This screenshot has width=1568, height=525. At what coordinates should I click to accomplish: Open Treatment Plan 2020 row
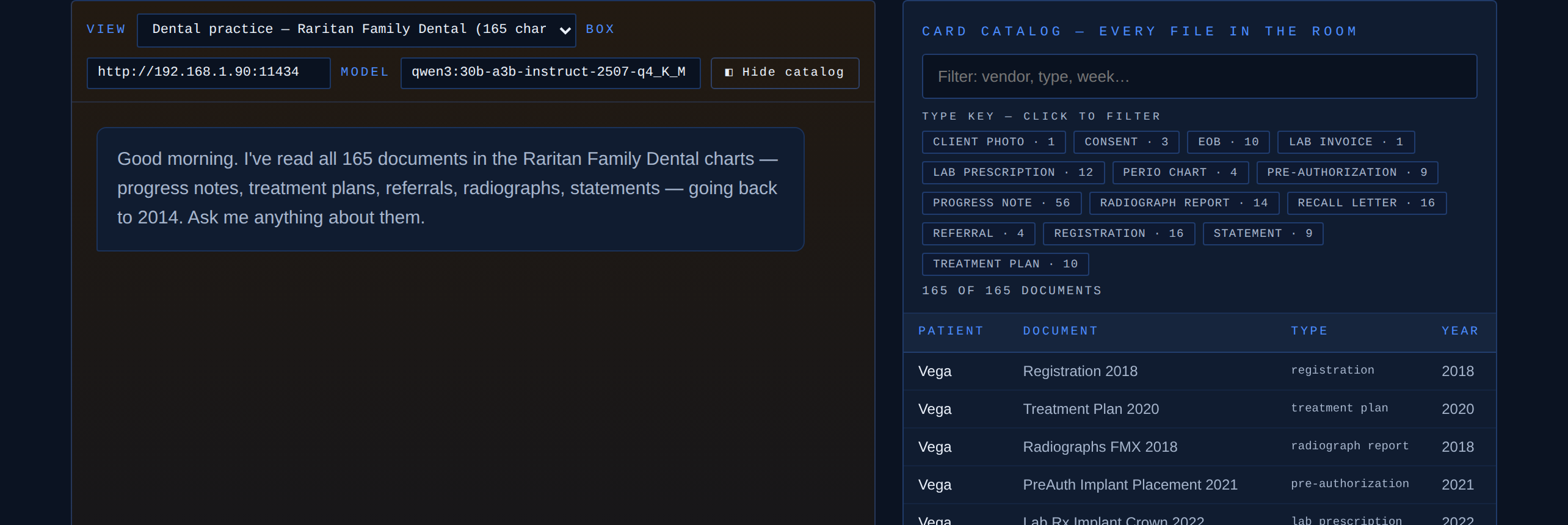click(1199, 409)
